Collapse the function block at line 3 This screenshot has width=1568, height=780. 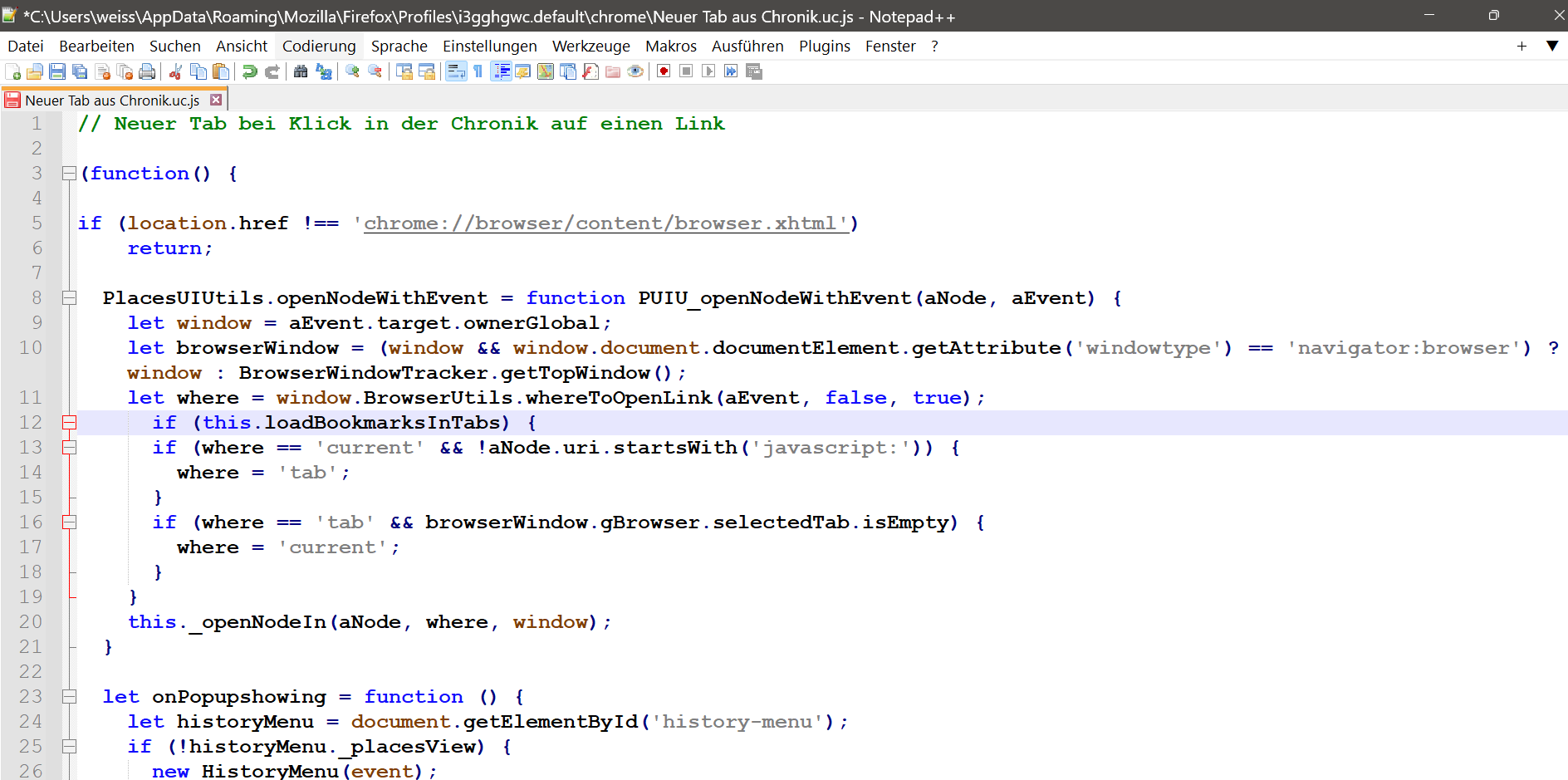[70, 174]
